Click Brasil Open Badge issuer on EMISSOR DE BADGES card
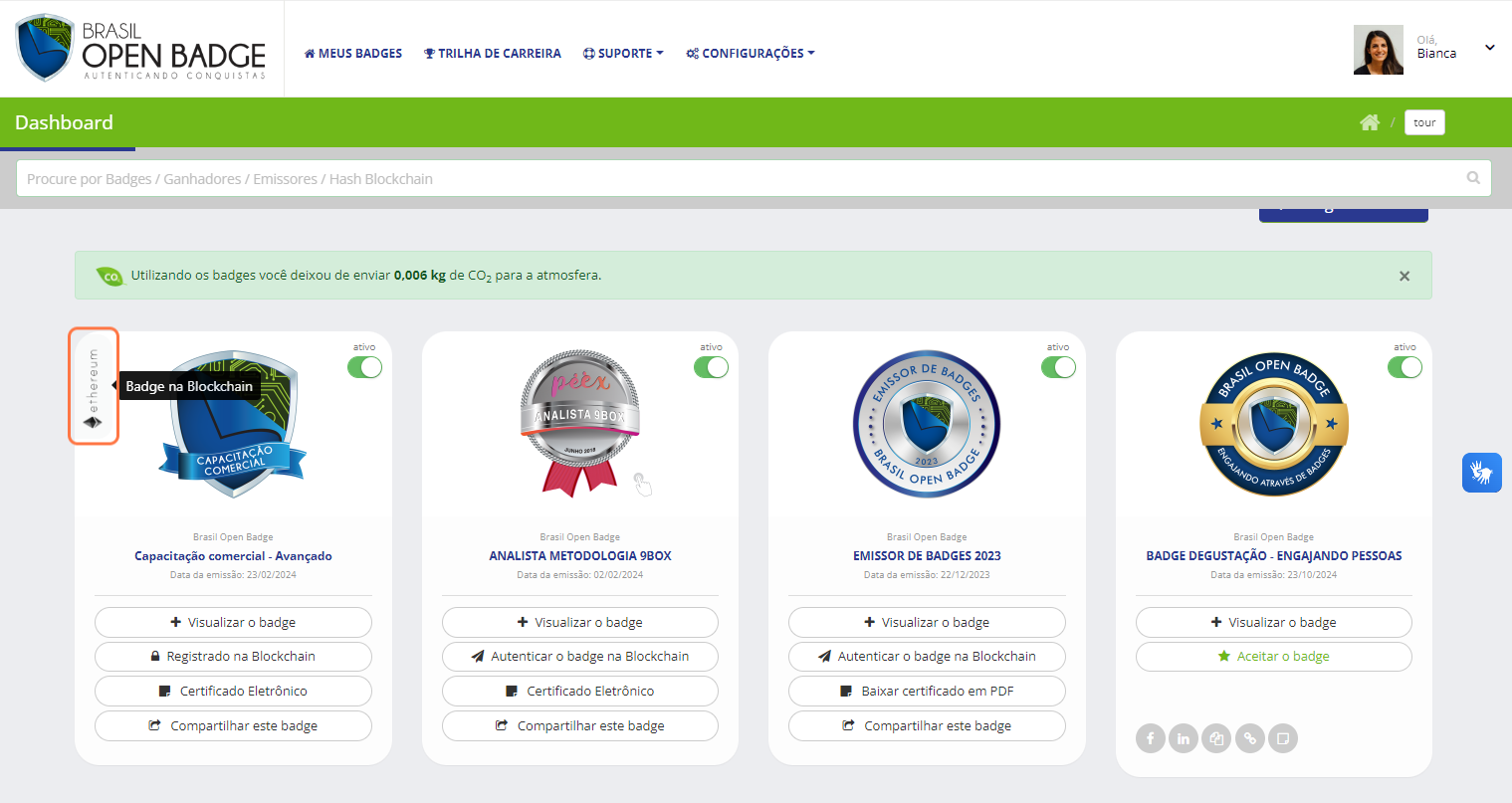 [x=927, y=537]
